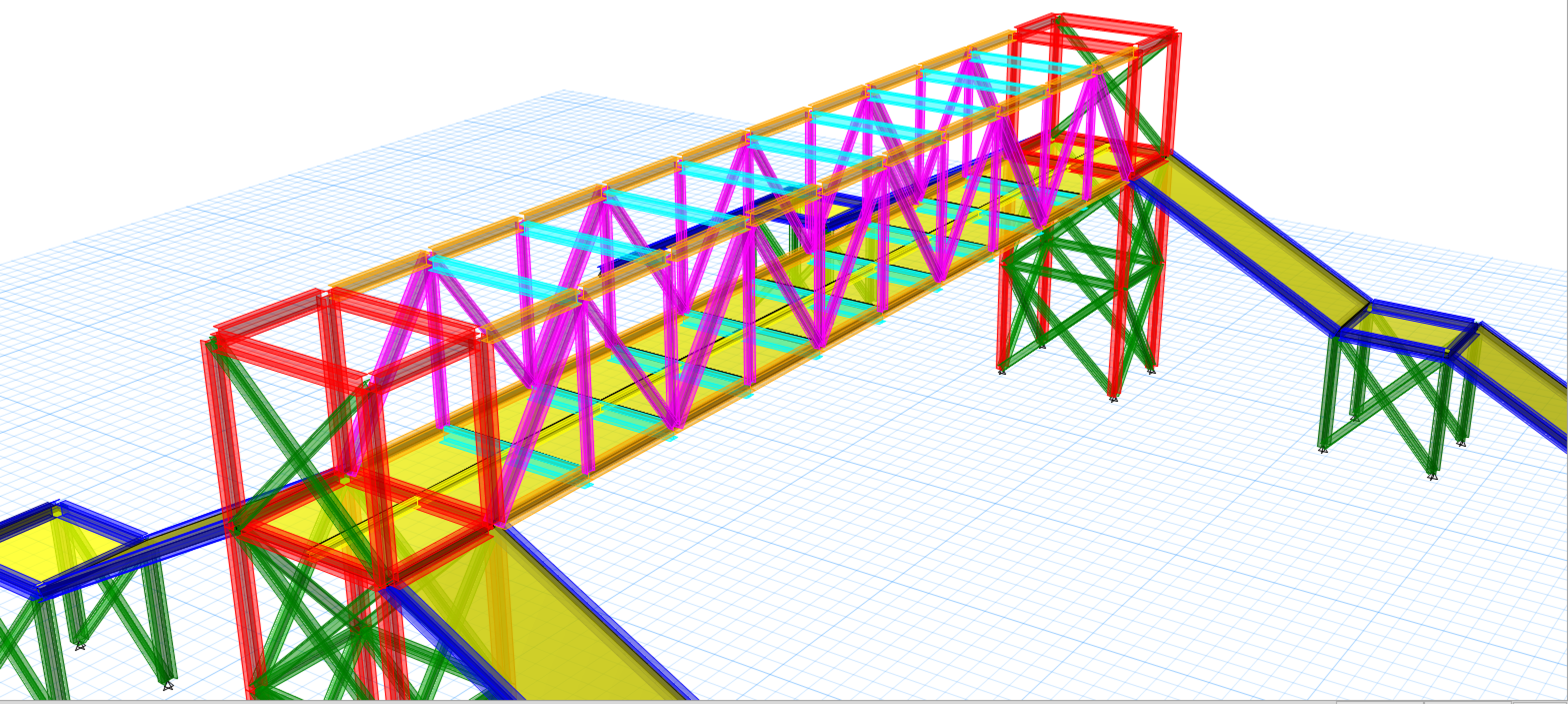
Task: Select the support node right of left green X-brace
Action: tap(168, 685)
